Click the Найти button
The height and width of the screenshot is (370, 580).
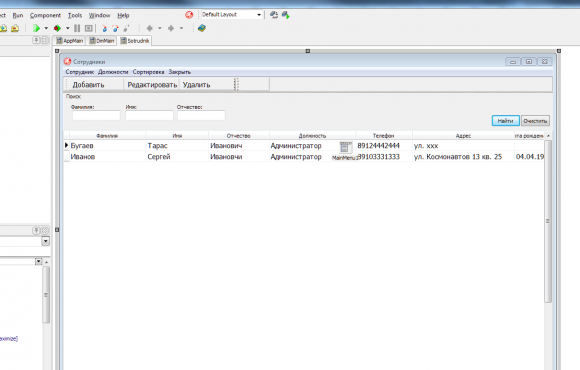click(x=505, y=121)
